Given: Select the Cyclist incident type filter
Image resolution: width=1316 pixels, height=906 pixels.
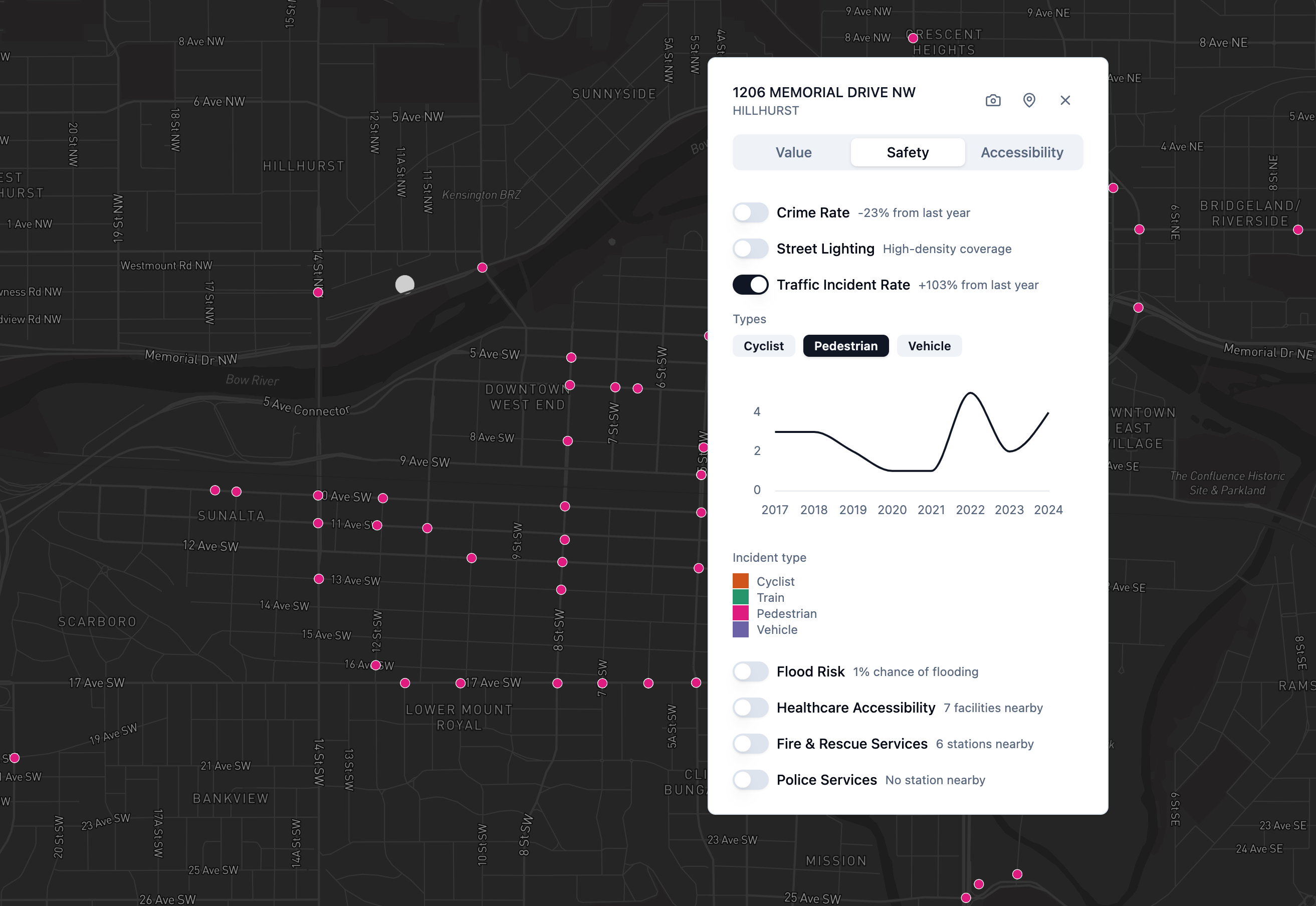Looking at the screenshot, I should pos(764,346).
